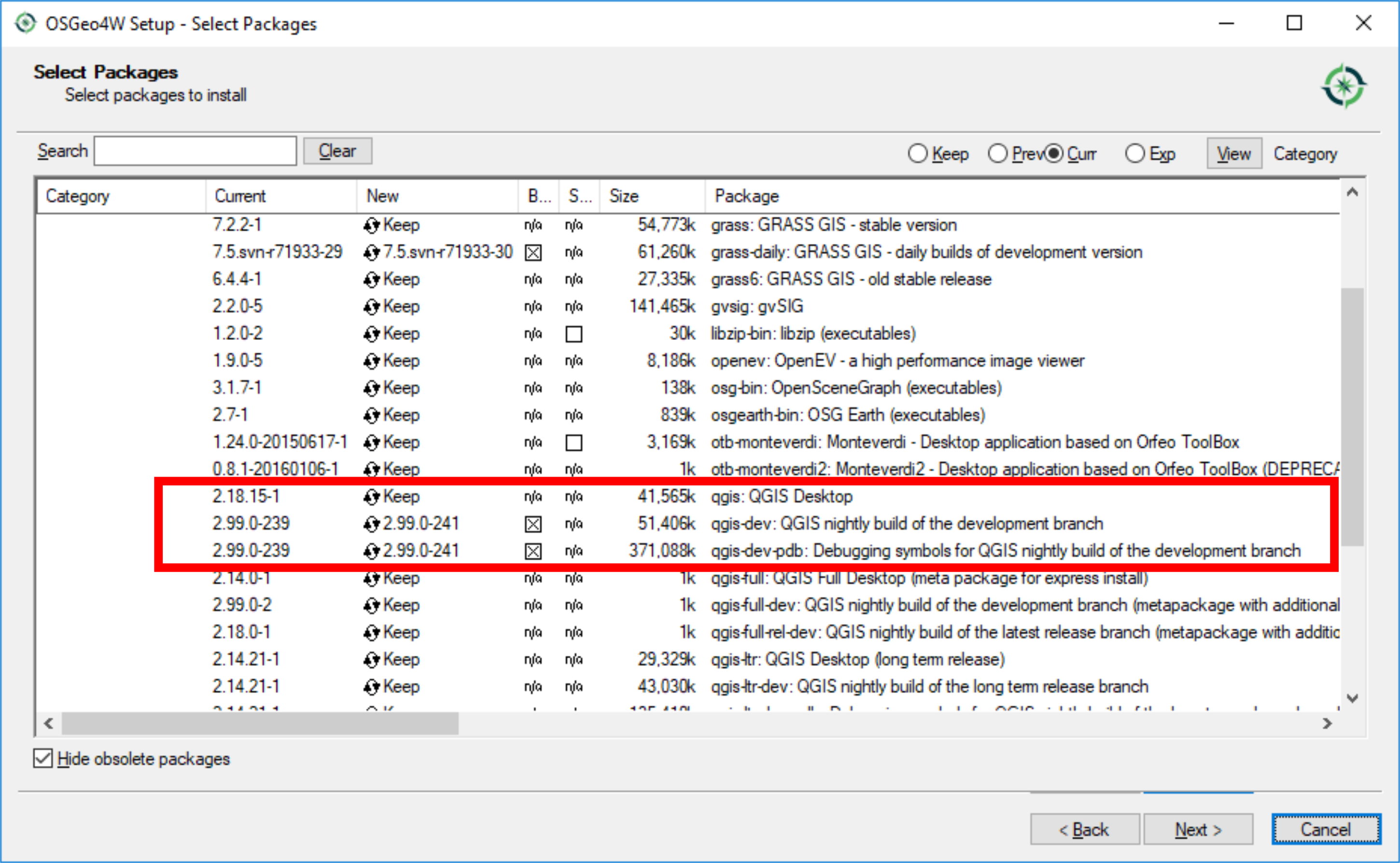Screen dimensions: 1400x863
Task: Click cycle icon for qgis-dev 2.99.0-241
Action: [371, 524]
